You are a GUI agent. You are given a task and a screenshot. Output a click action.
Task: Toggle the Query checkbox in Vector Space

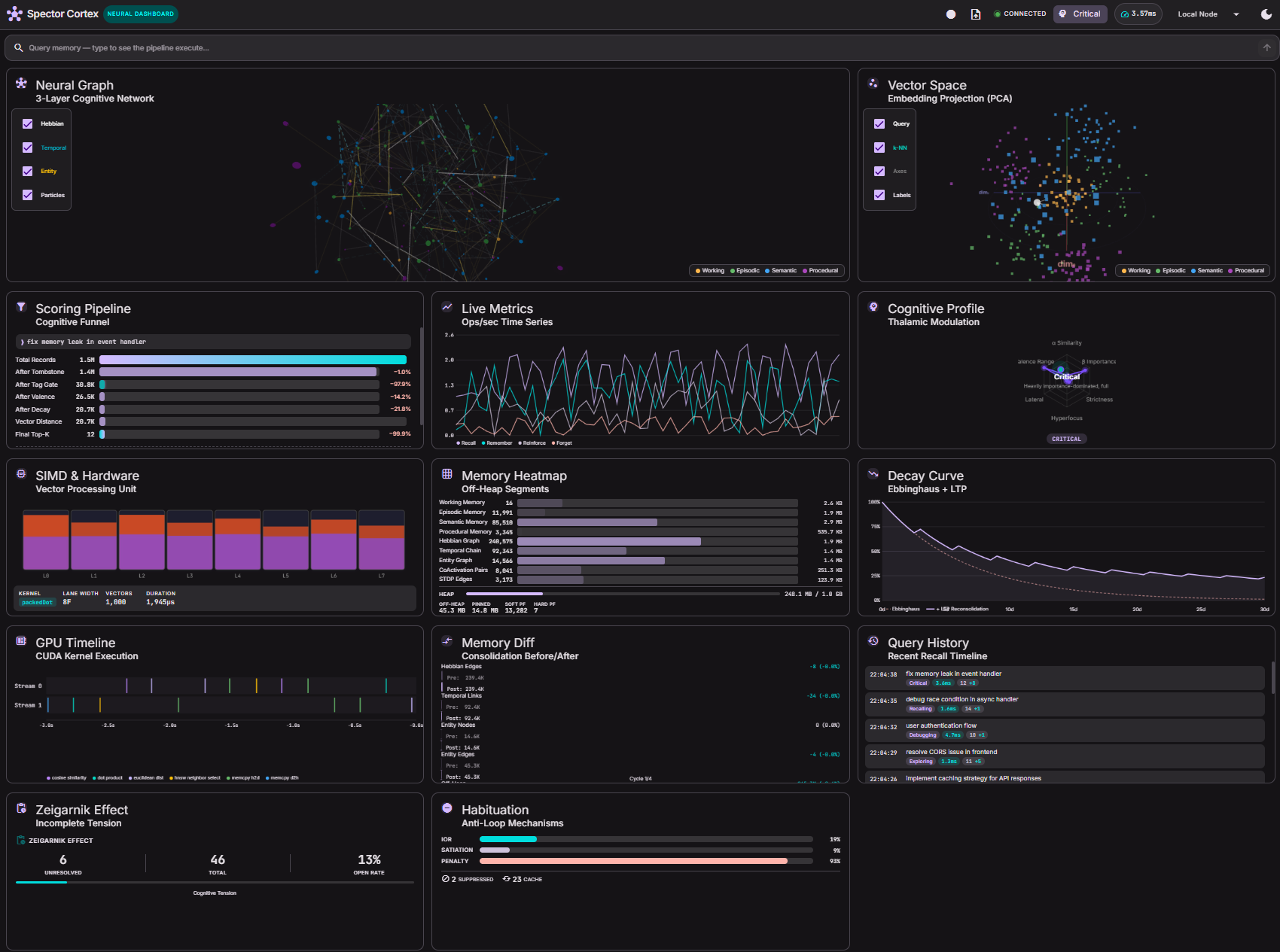click(x=879, y=124)
